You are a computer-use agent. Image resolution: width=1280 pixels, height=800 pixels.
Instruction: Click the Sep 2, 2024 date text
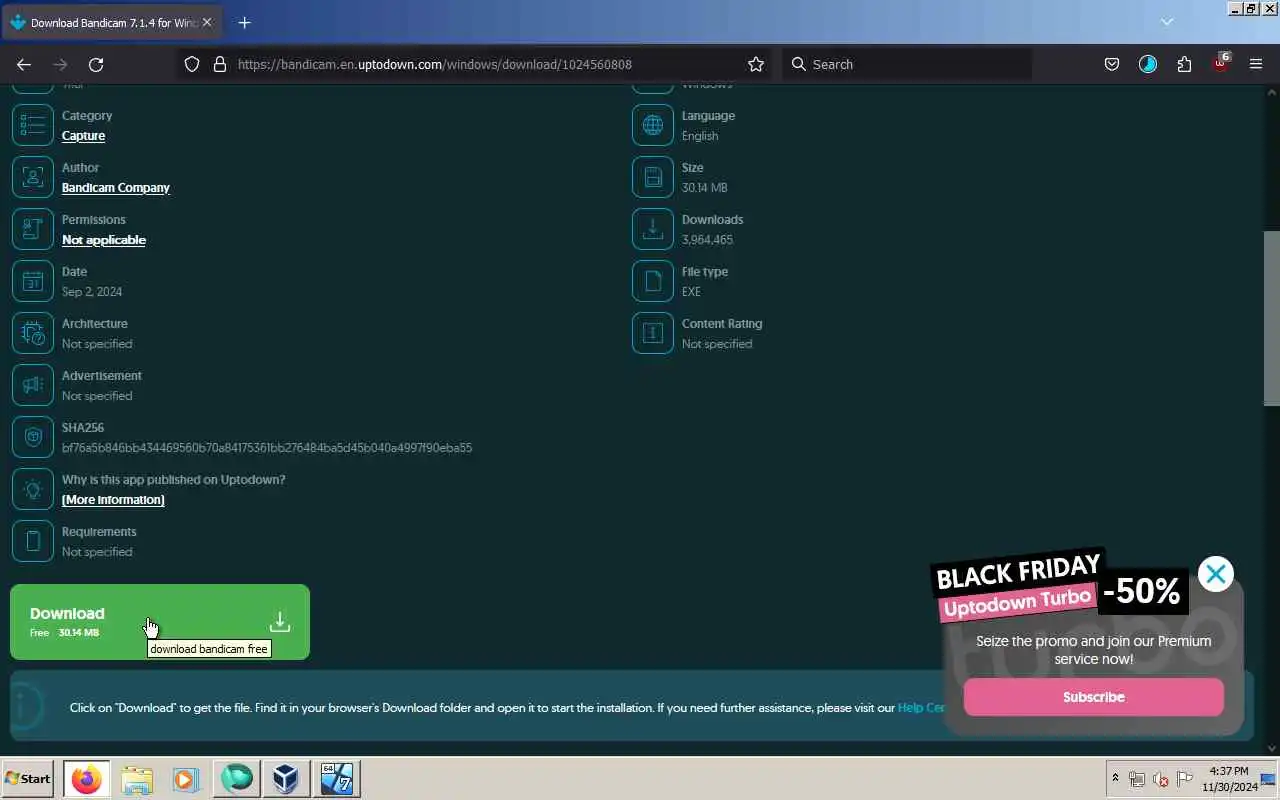(92, 292)
